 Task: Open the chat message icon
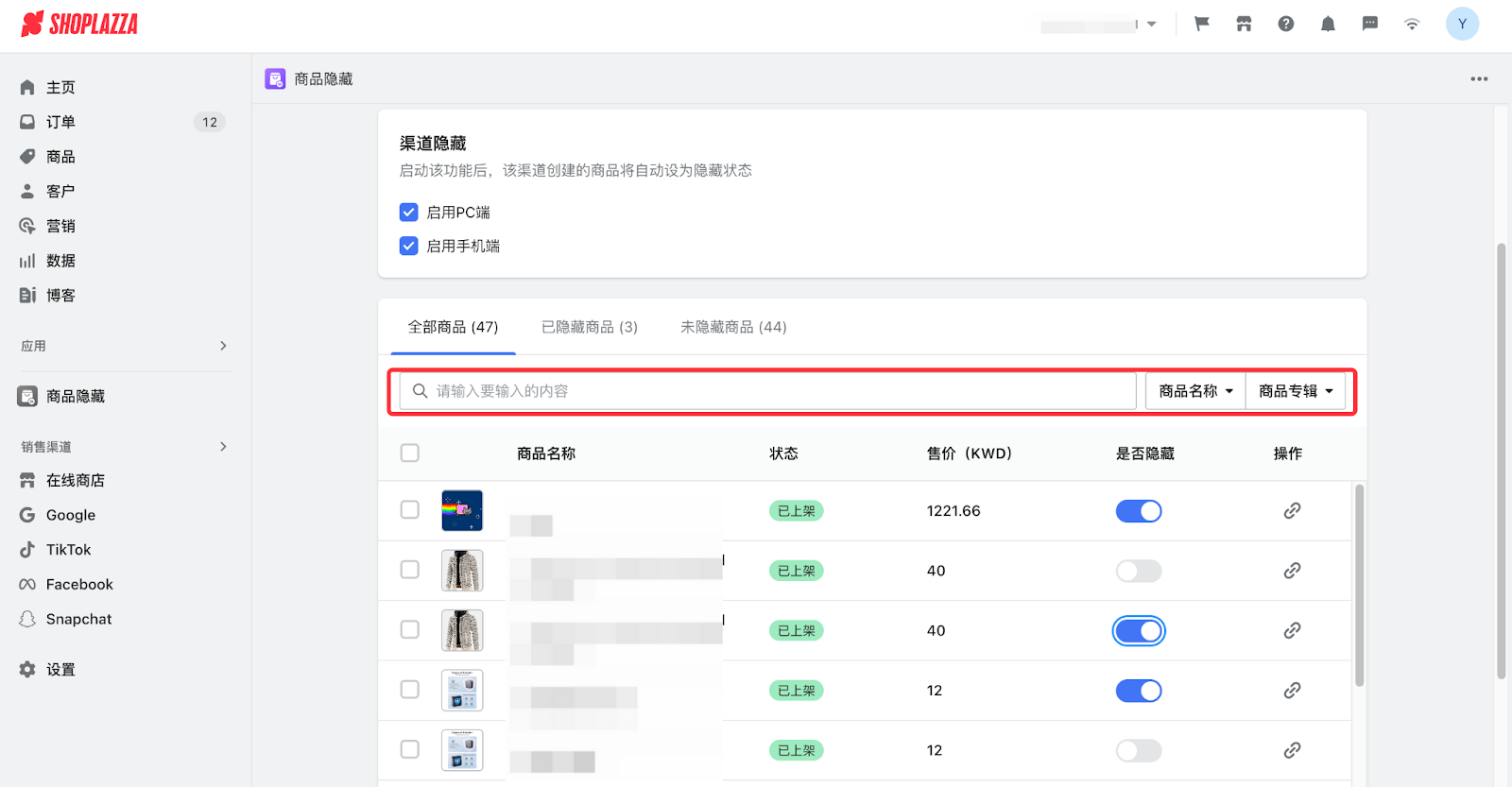[1369, 25]
